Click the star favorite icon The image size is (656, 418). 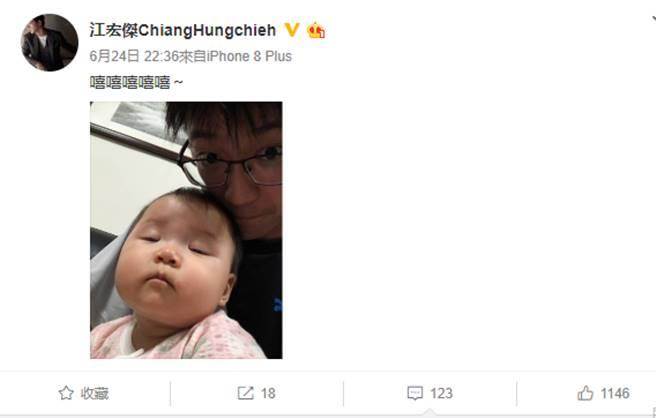pyautogui.click(x=66, y=393)
